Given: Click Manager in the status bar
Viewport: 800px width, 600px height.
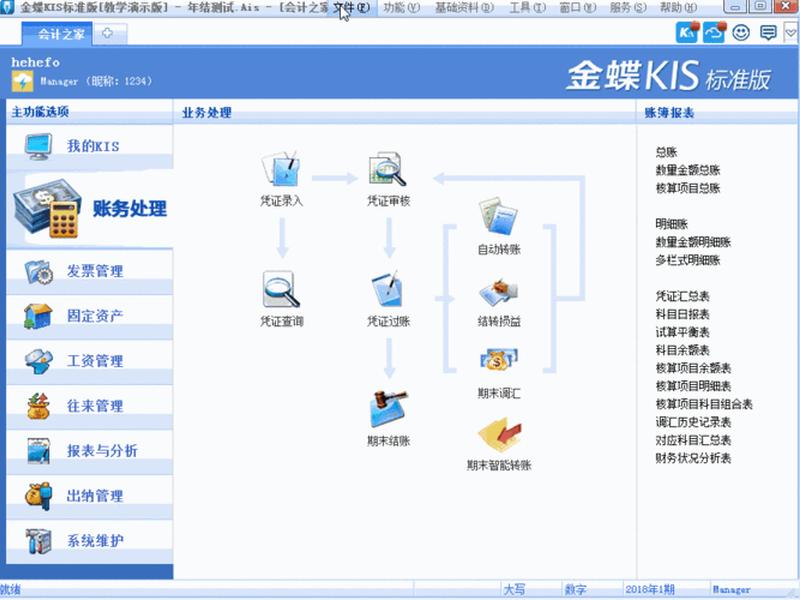Looking at the screenshot, I should (x=731, y=590).
